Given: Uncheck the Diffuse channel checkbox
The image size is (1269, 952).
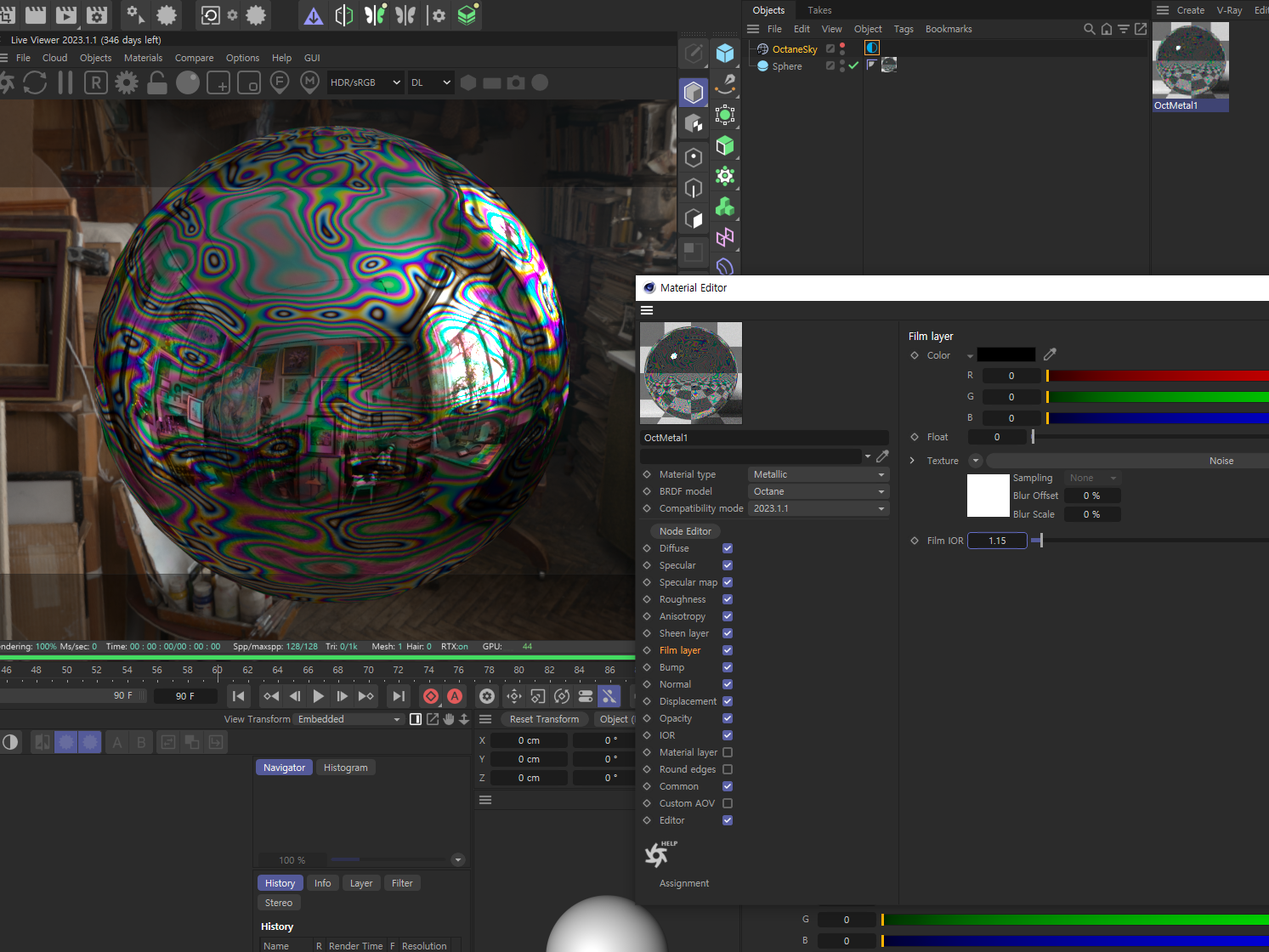Looking at the screenshot, I should 728,548.
